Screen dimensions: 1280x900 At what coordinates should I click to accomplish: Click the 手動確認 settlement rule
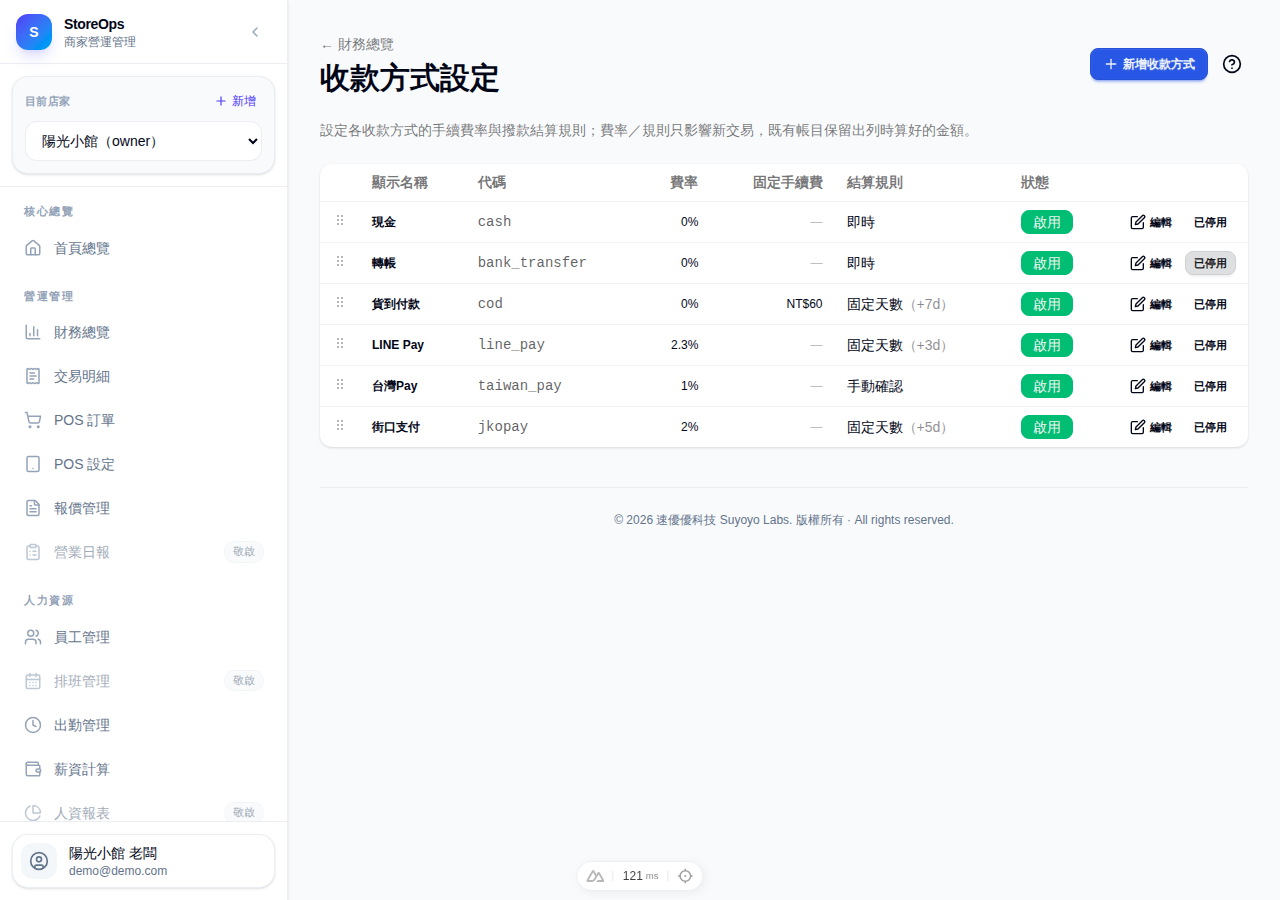click(x=875, y=386)
